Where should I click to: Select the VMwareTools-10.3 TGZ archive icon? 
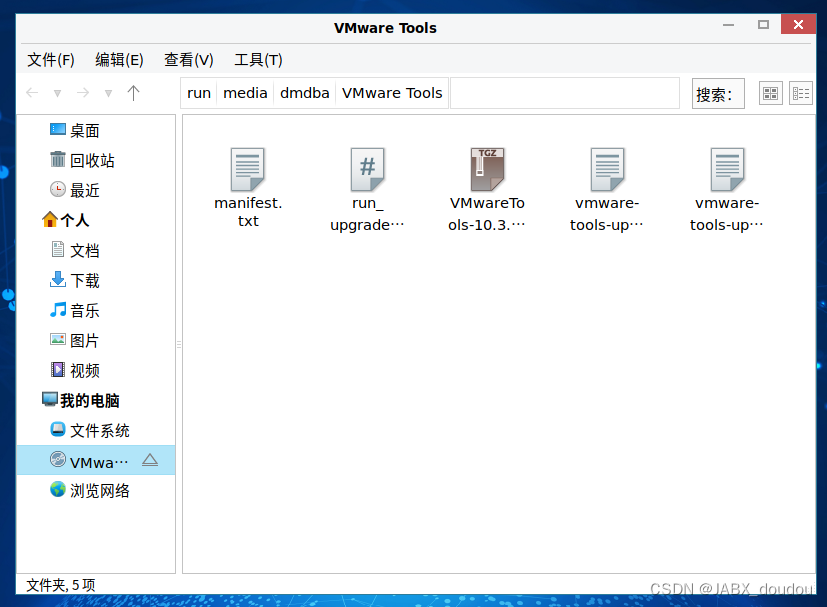[x=487, y=169]
